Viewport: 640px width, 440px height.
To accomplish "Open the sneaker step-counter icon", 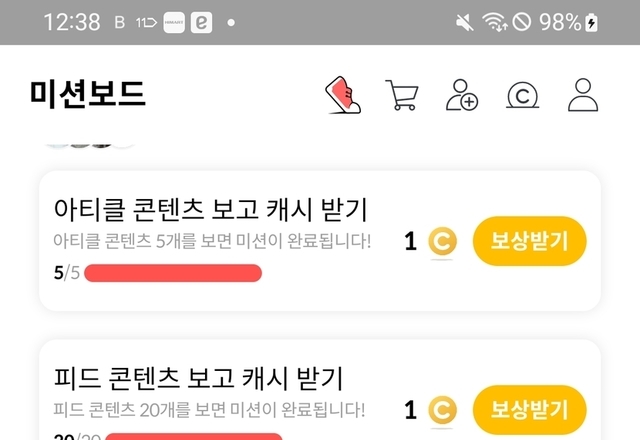I will [343, 95].
